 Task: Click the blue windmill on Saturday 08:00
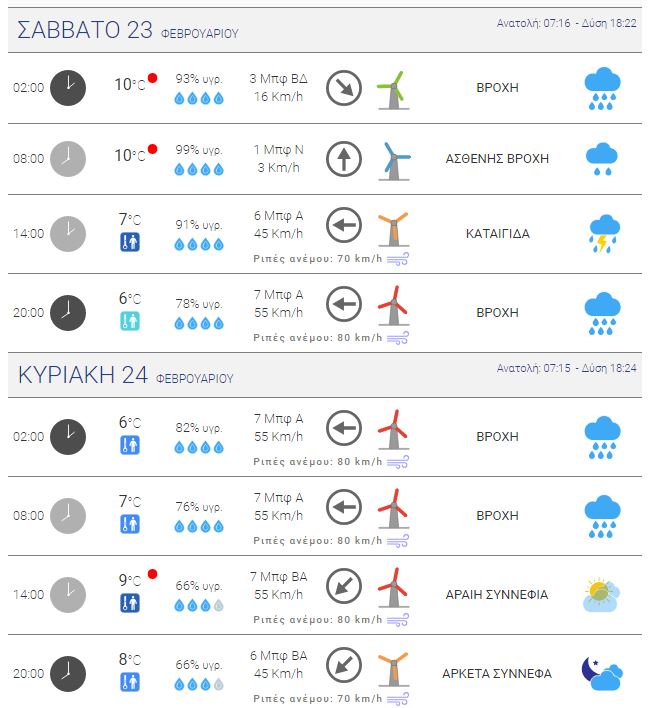394,161
